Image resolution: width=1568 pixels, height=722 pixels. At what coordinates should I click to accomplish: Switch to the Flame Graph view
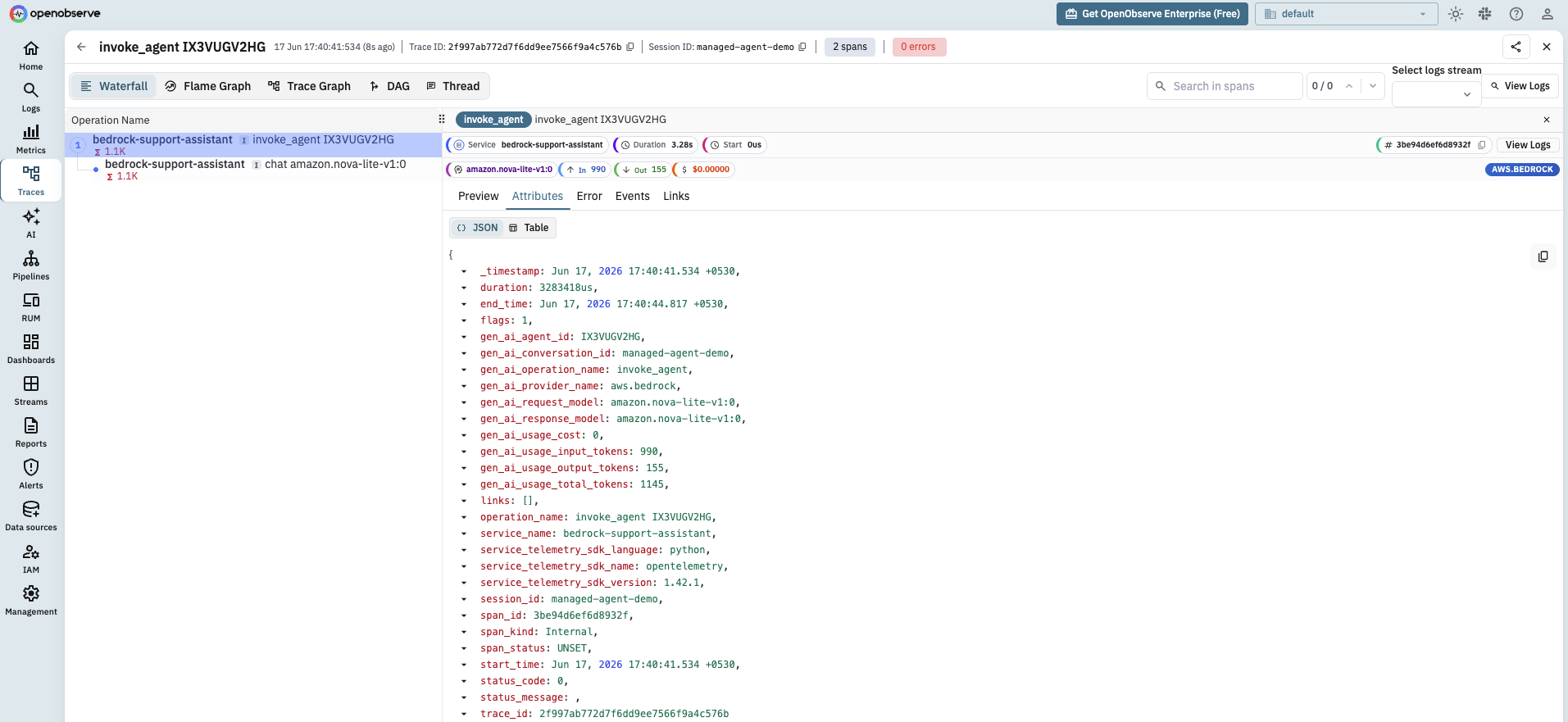click(x=208, y=86)
